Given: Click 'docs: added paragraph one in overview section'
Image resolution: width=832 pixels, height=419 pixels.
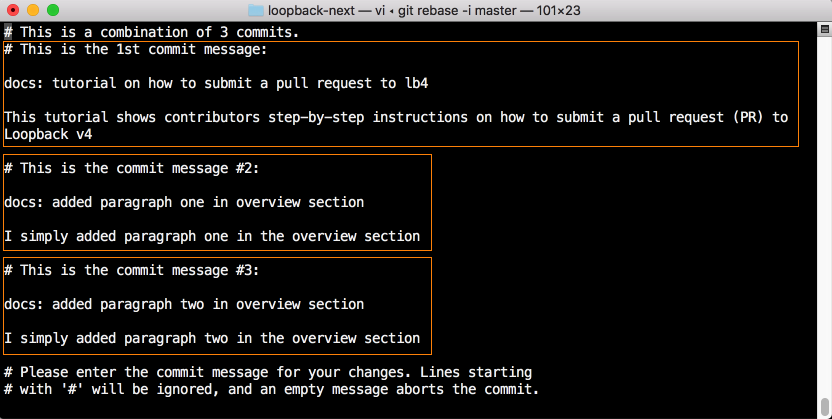Looking at the screenshot, I should (x=184, y=202).
